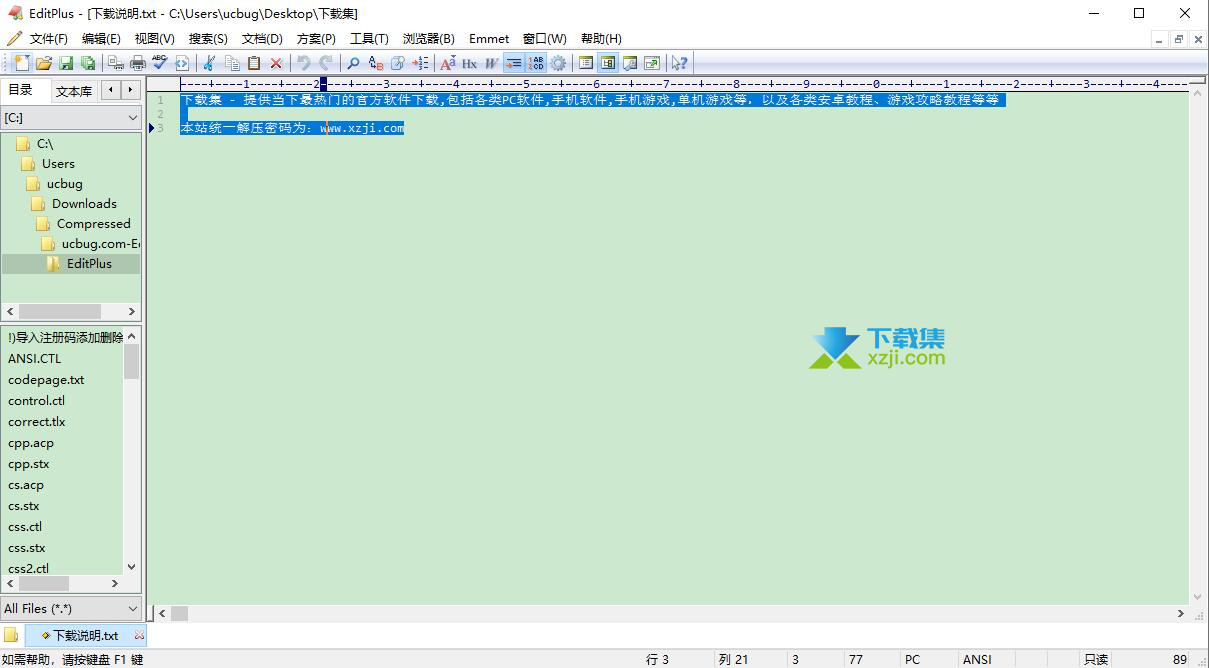The height and width of the screenshot is (668, 1209).
Task: Open 文件(F) menu
Action: [48, 38]
